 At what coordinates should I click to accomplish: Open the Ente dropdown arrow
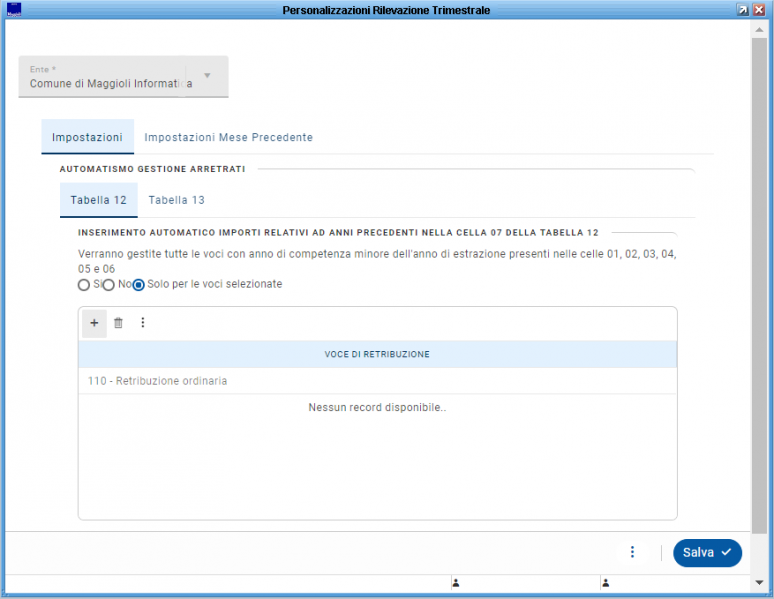(207, 76)
